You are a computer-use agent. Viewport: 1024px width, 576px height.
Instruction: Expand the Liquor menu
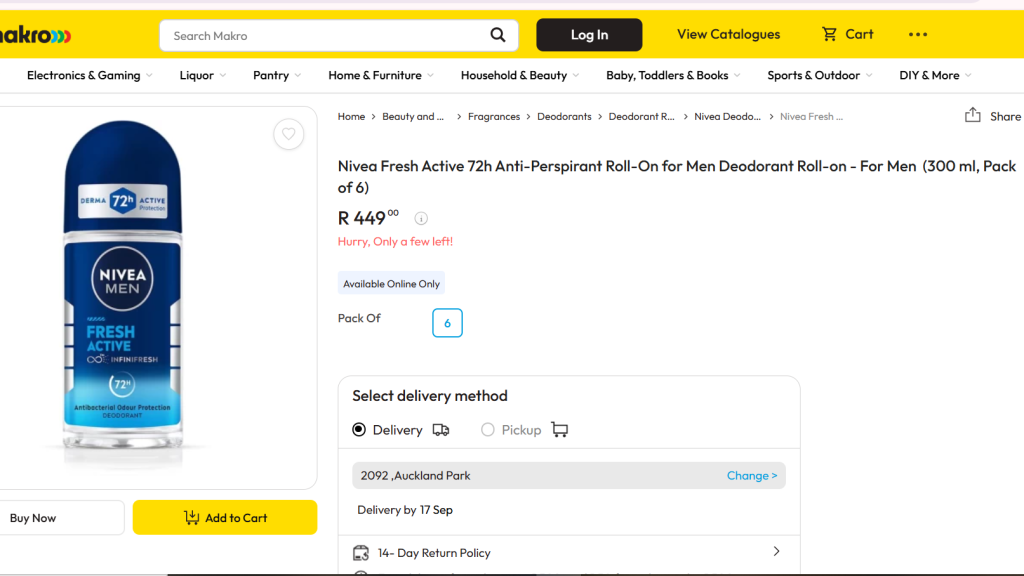[x=202, y=76]
